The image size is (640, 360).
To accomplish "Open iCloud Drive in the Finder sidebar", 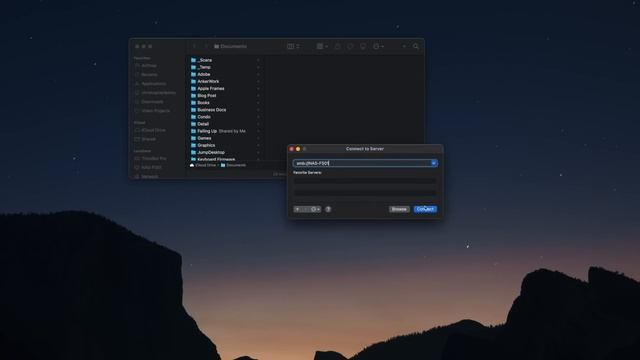I will pyautogui.click(x=153, y=130).
